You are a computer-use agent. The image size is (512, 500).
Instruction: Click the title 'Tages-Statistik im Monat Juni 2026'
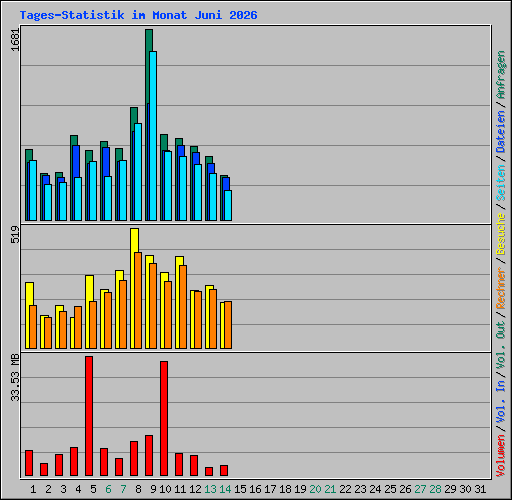(138, 15)
